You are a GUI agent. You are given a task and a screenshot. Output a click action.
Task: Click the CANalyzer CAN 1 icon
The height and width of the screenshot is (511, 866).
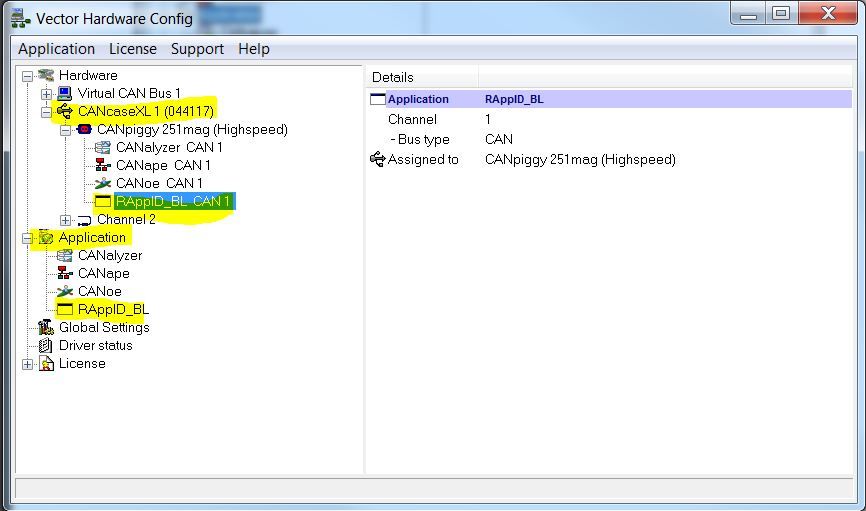point(103,147)
